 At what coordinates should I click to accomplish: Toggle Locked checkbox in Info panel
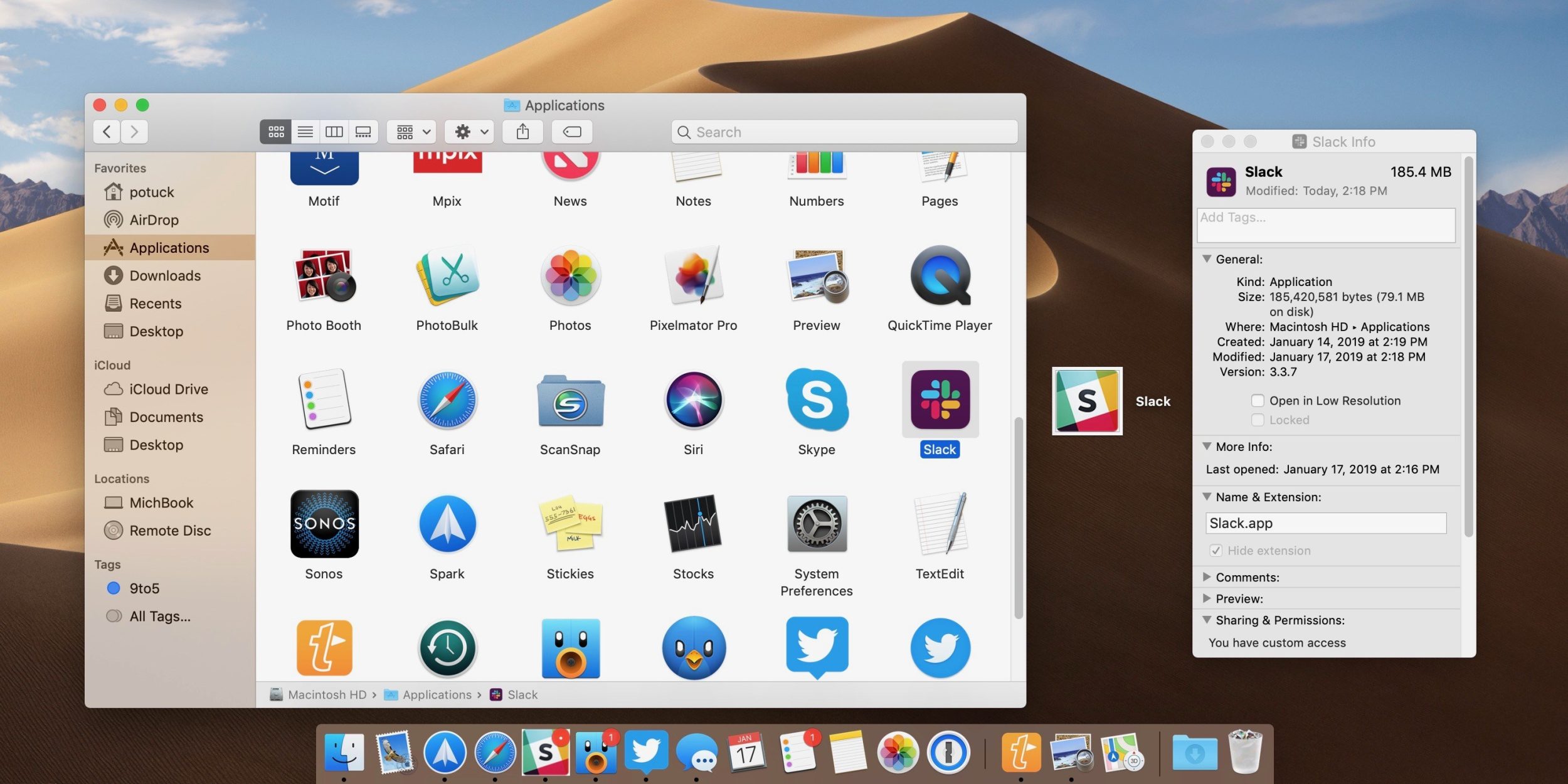click(1257, 420)
